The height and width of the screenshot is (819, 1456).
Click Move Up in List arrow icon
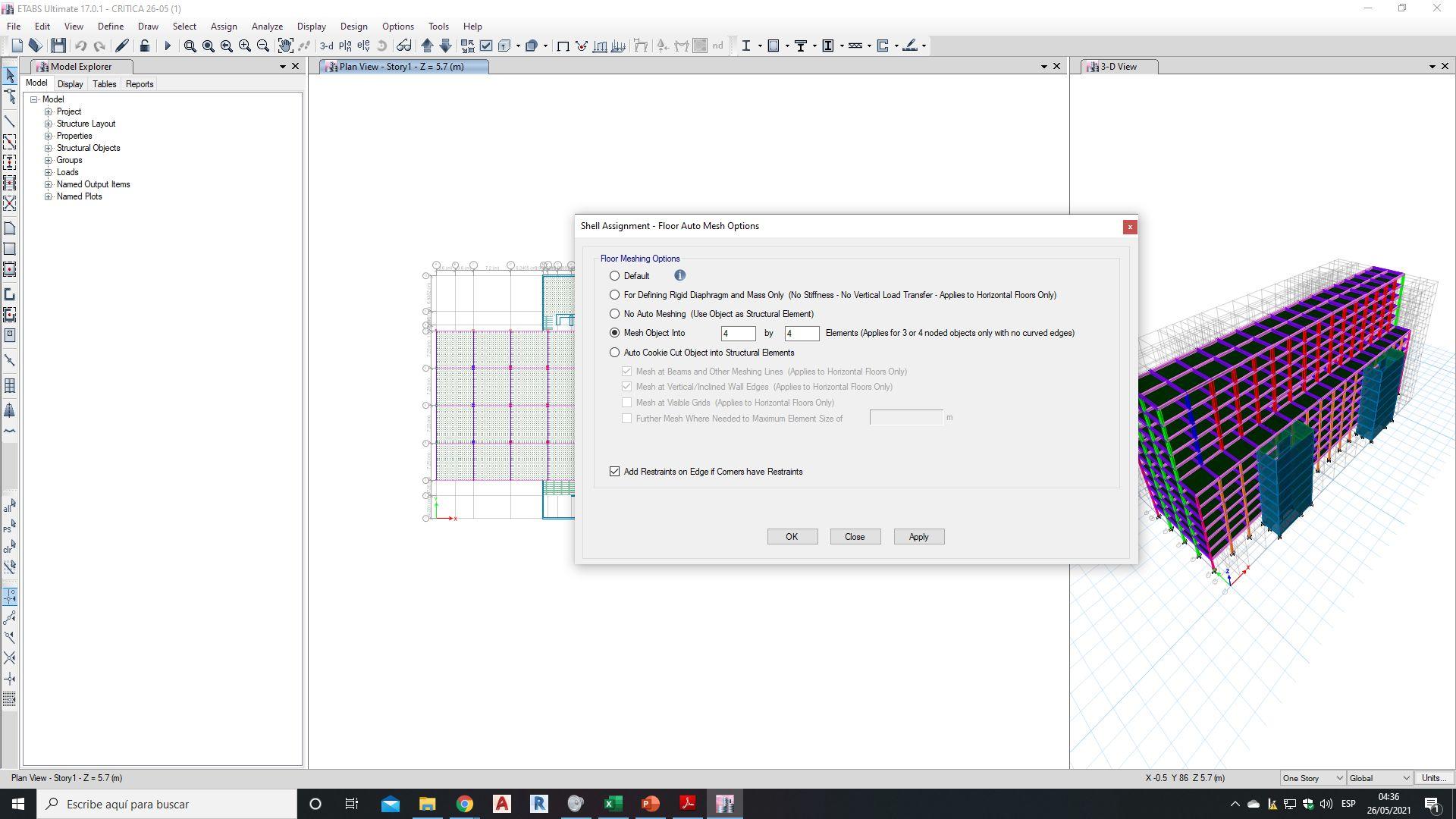click(427, 46)
